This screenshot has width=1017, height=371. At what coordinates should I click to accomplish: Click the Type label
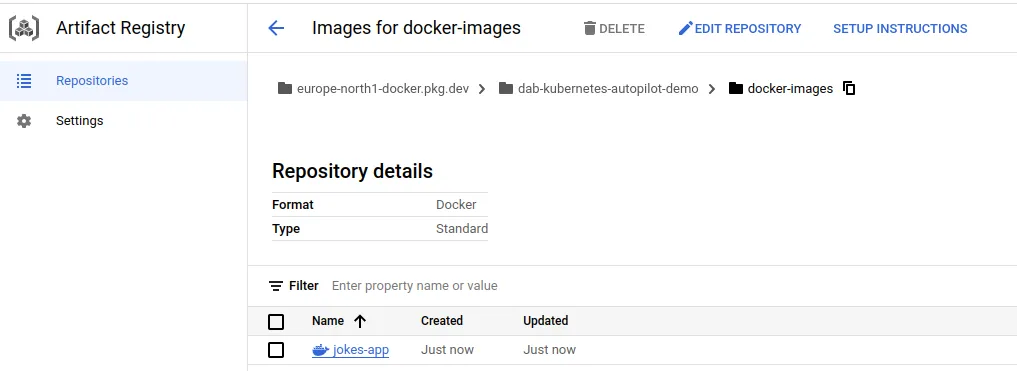pos(286,229)
